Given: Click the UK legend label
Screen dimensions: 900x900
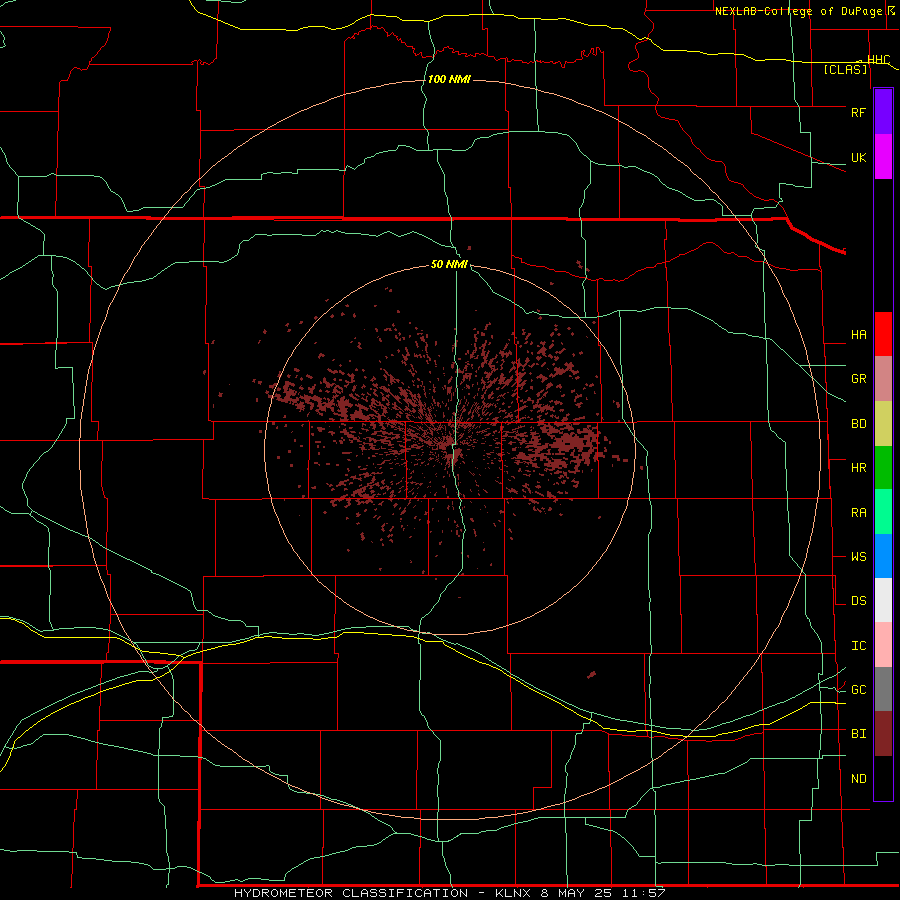Looking at the screenshot, I should coord(858,157).
